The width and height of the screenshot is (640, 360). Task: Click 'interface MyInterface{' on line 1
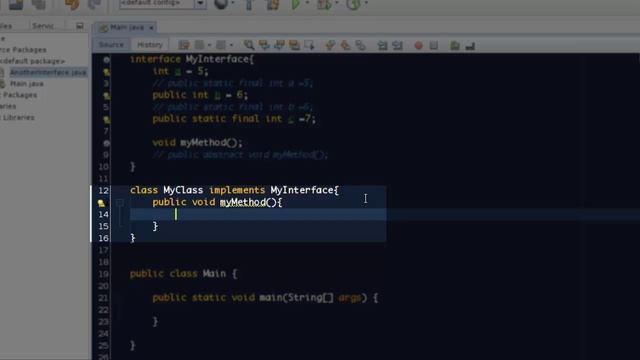tap(192, 59)
